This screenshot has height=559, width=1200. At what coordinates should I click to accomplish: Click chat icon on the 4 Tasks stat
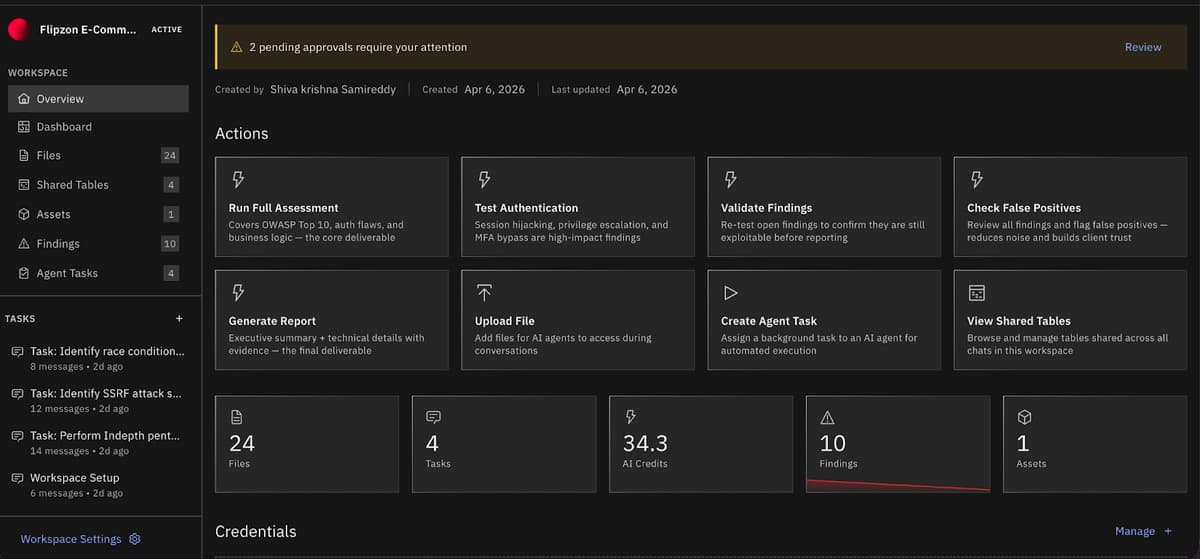pyautogui.click(x=433, y=417)
